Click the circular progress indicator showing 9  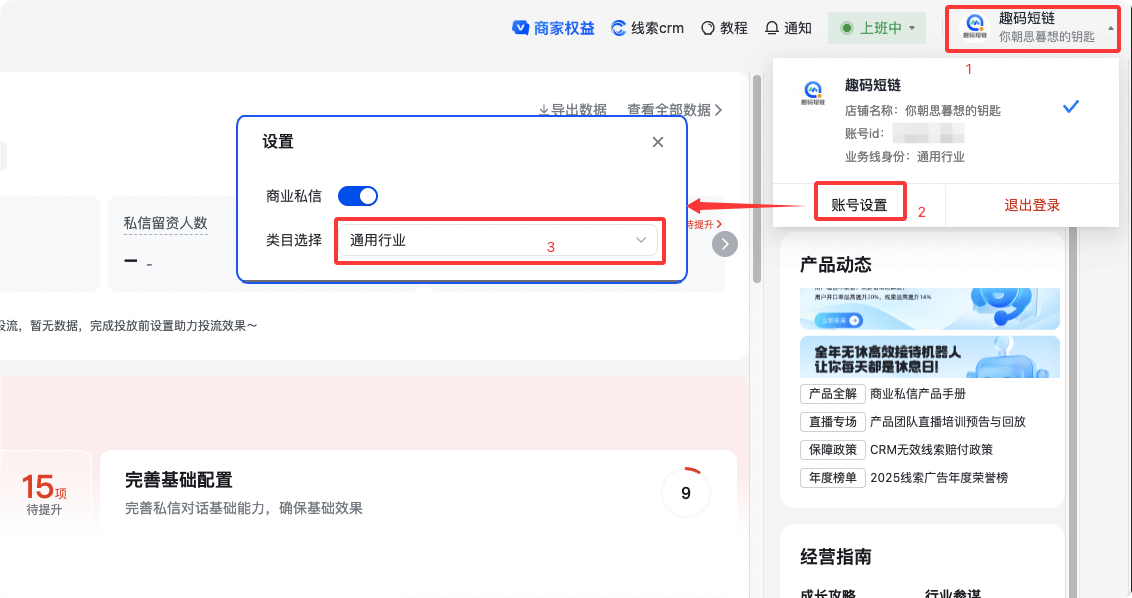[x=685, y=492]
